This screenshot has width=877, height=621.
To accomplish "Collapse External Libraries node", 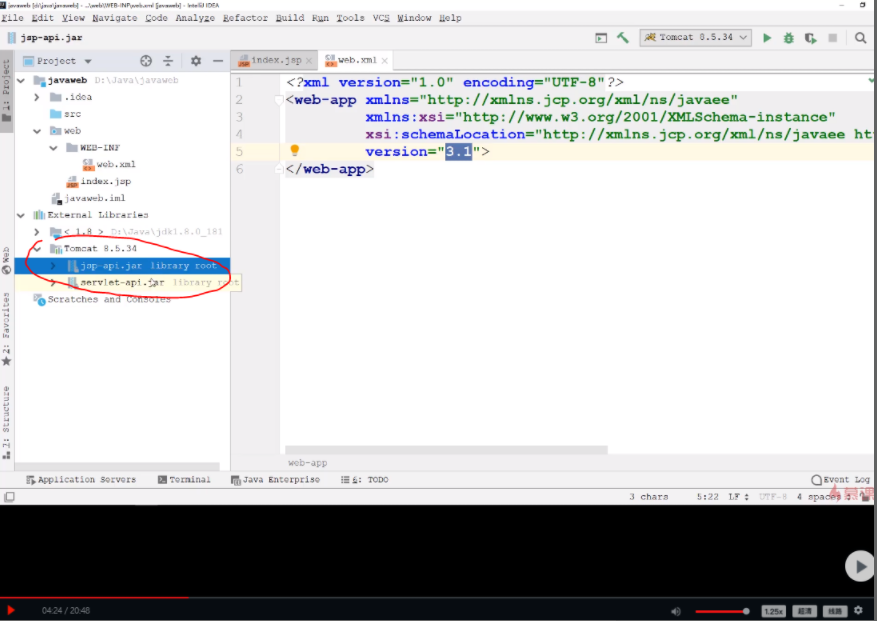I will pos(21,215).
